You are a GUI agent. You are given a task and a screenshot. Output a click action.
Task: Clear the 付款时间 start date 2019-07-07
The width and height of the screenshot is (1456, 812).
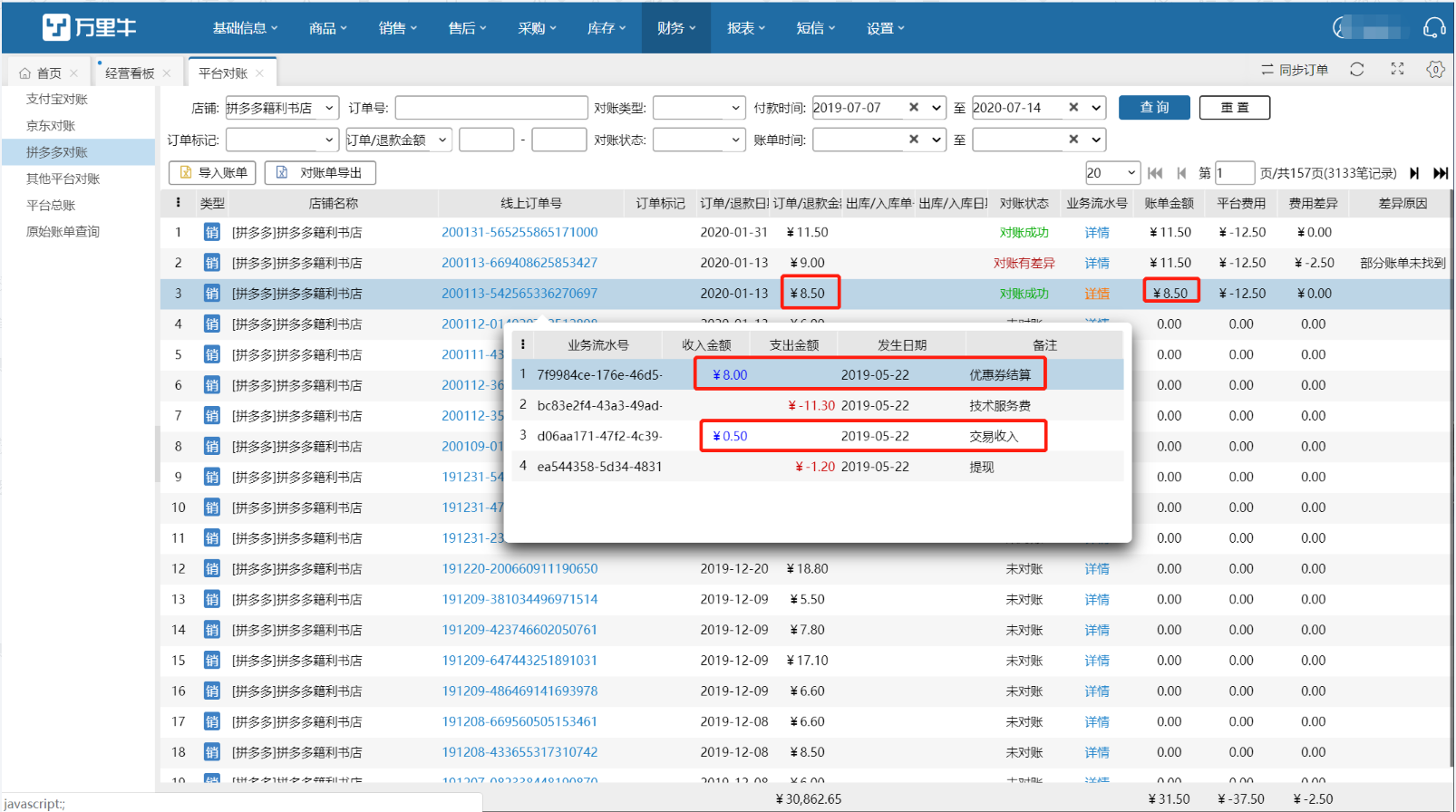[x=914, y=108]
